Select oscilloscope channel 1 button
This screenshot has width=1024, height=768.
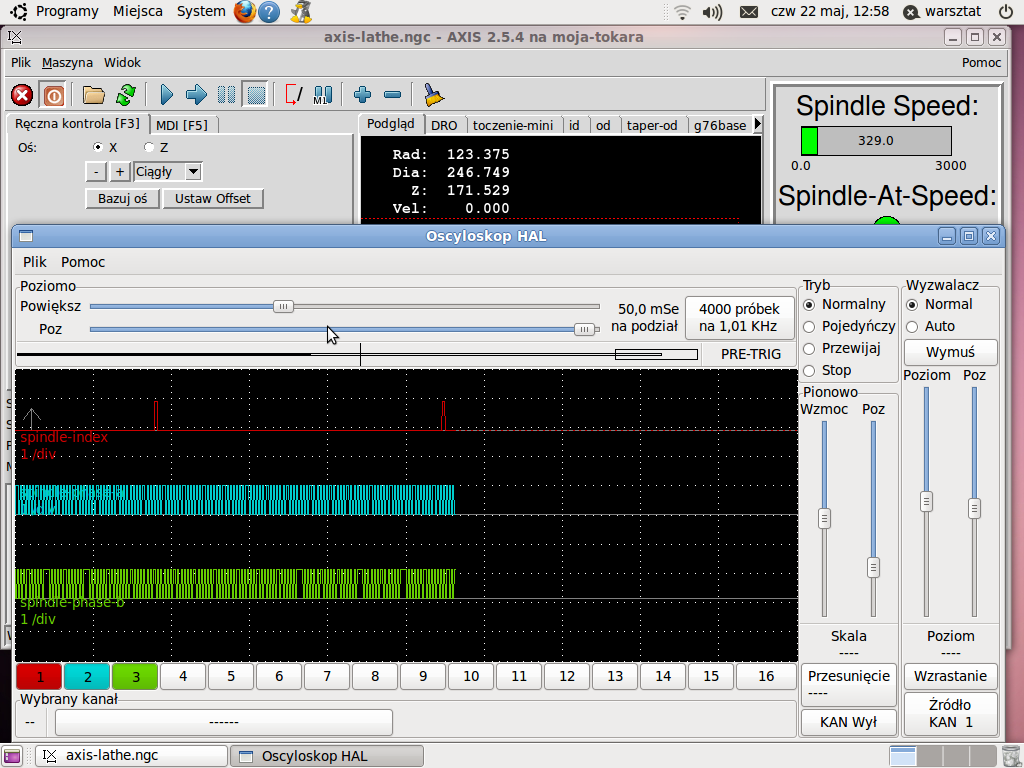tap(39, 677)
